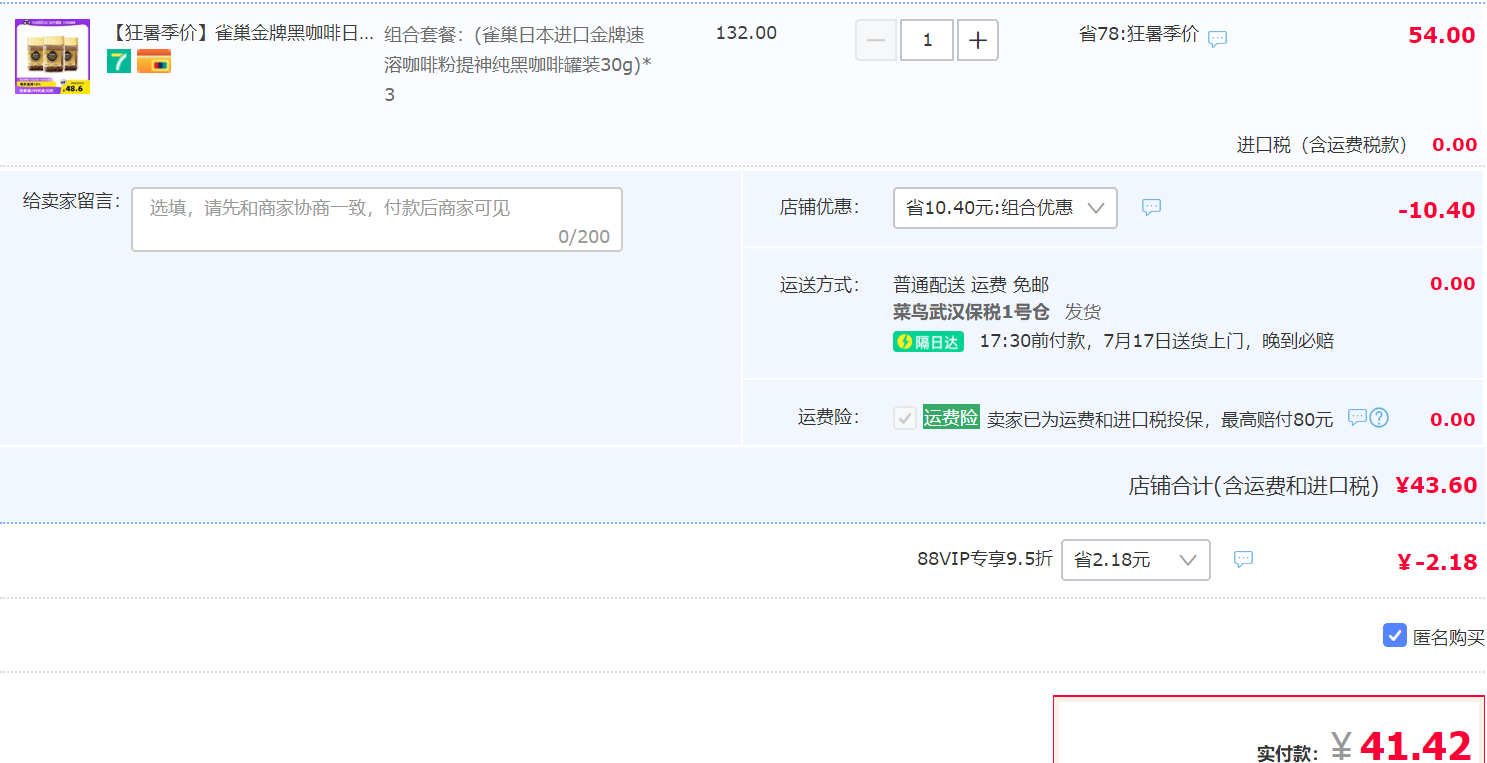Click the 普通配送 运费 免邮 shipping text
This screenshot has height=763, width=1487.
pos(971,285)
